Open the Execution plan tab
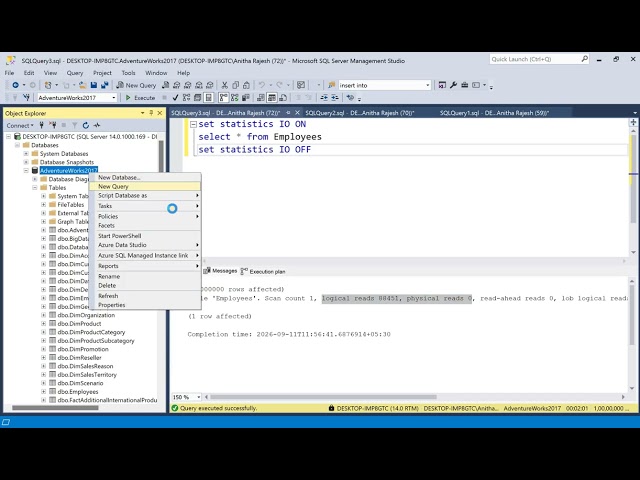This screenshot has height=480, width=640. (x=263, y=271)
